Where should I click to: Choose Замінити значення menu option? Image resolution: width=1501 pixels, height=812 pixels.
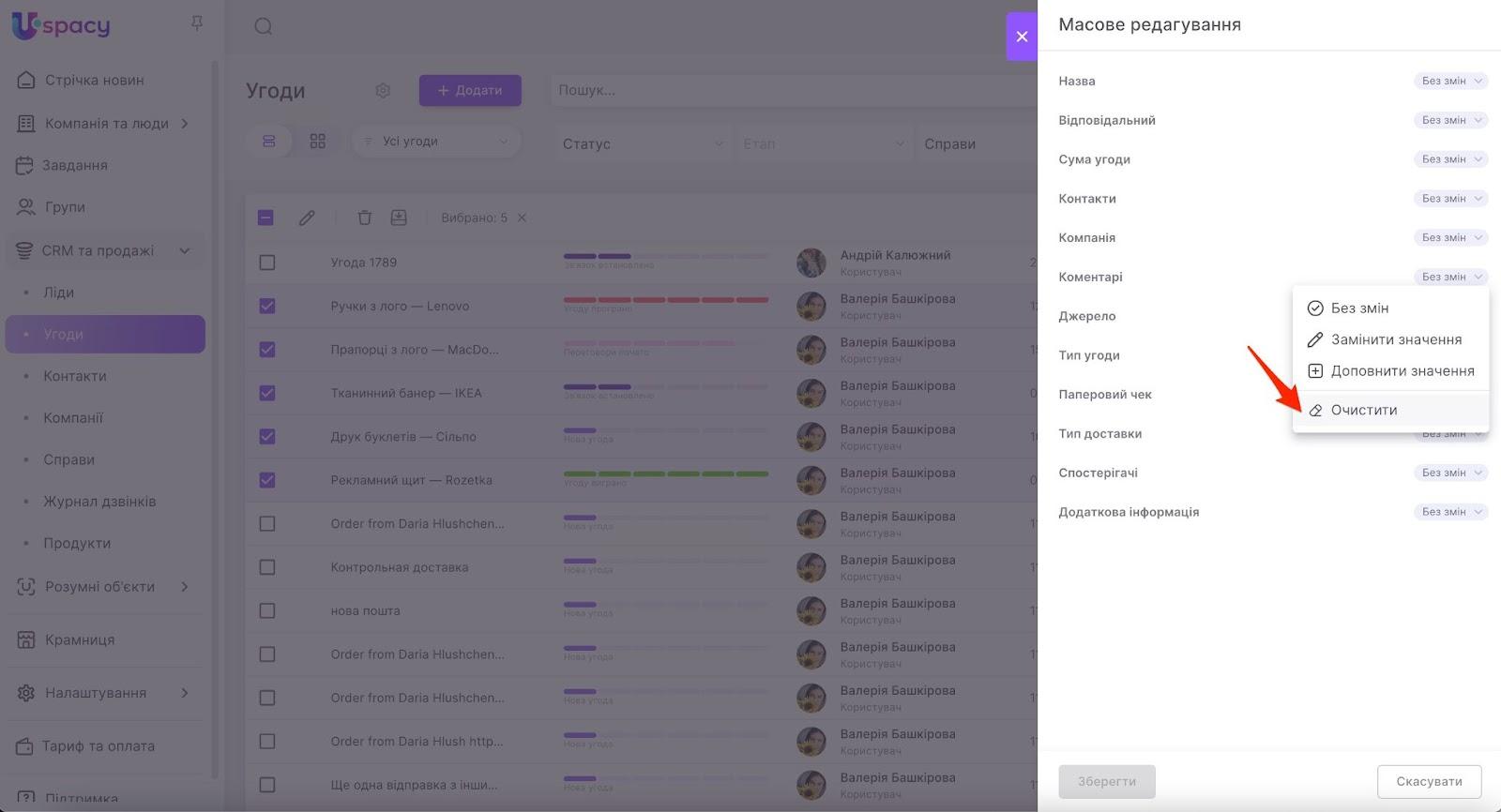[1395, 339]
